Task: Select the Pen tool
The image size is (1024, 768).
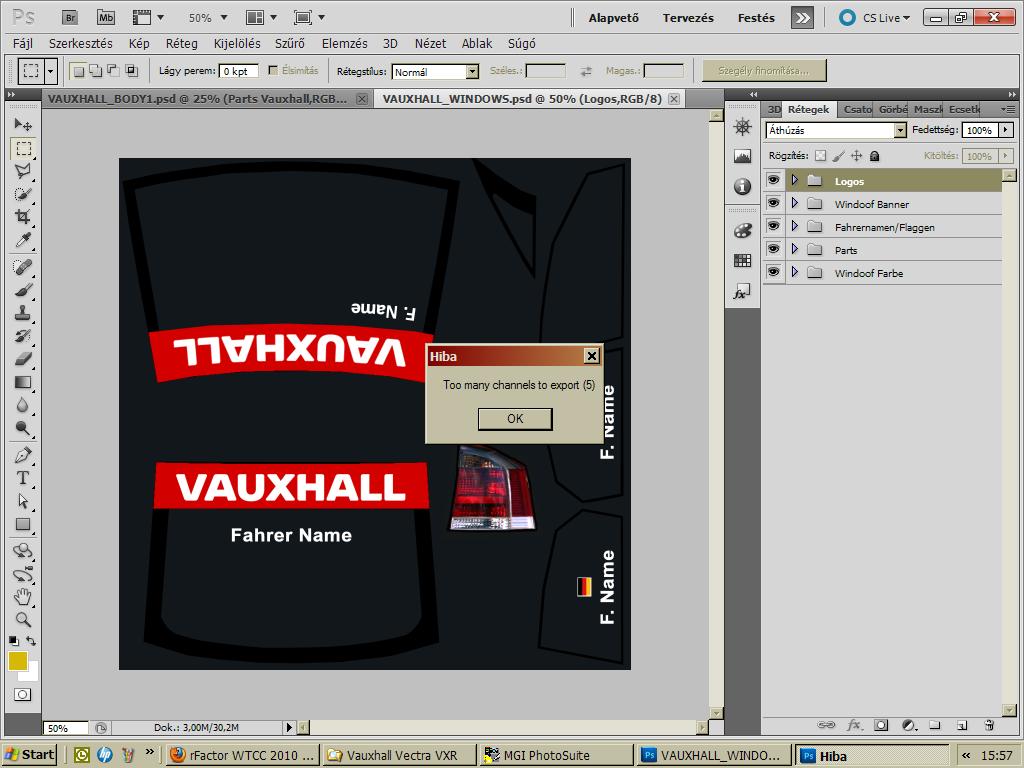Action: point(23,455)
